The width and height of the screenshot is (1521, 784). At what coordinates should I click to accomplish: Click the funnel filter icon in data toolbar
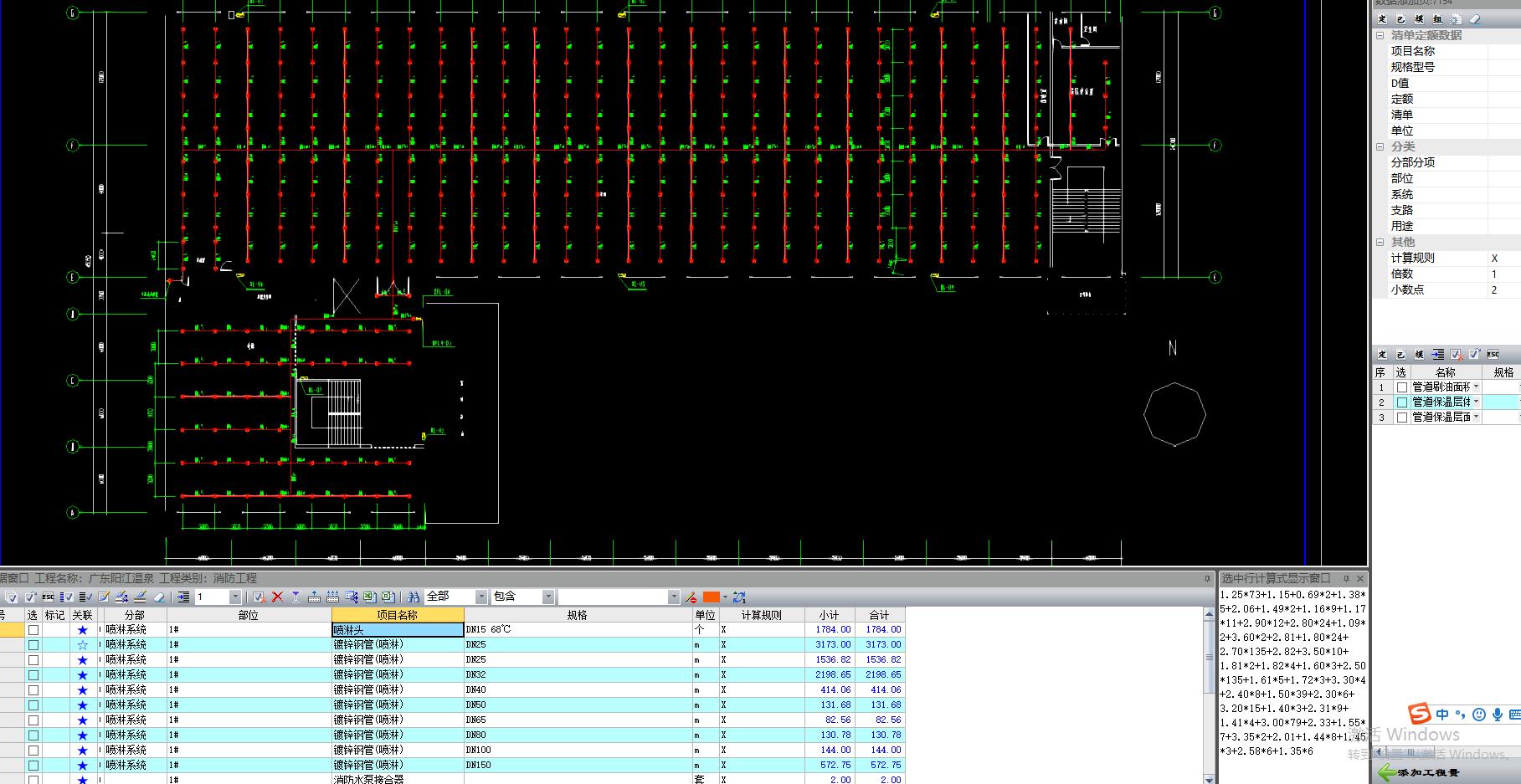(x=295, y=597)
